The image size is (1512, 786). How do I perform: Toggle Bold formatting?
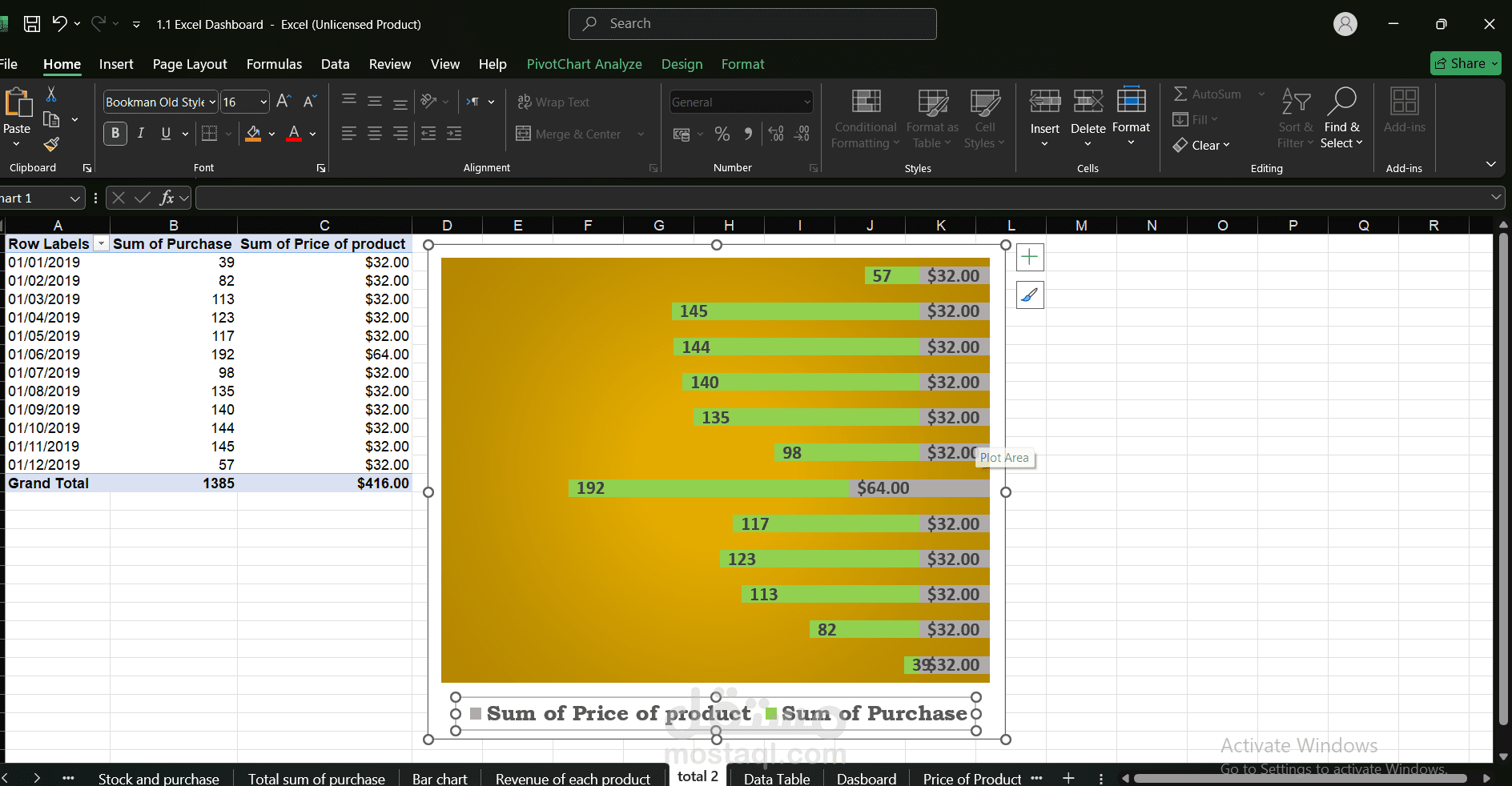coord(115,134)
